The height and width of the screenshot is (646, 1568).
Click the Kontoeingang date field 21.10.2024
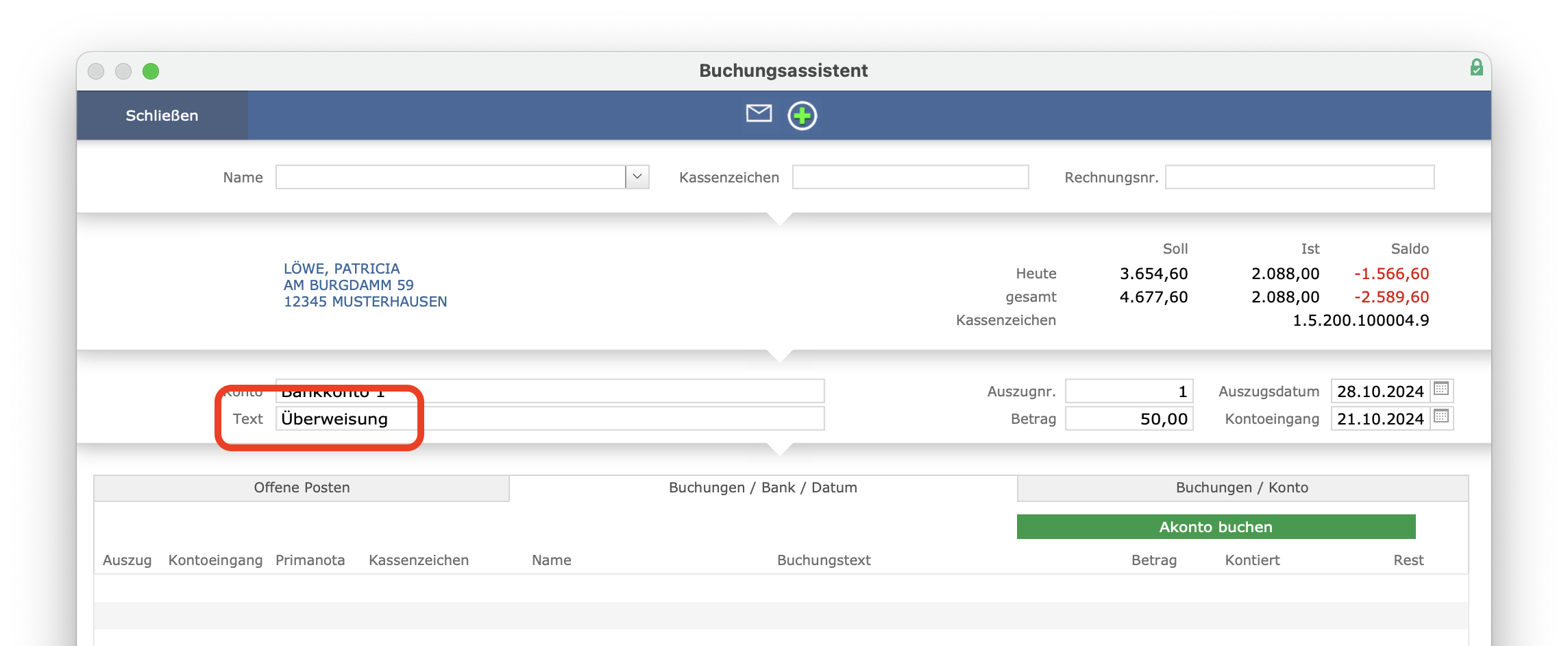(1380, 418)
